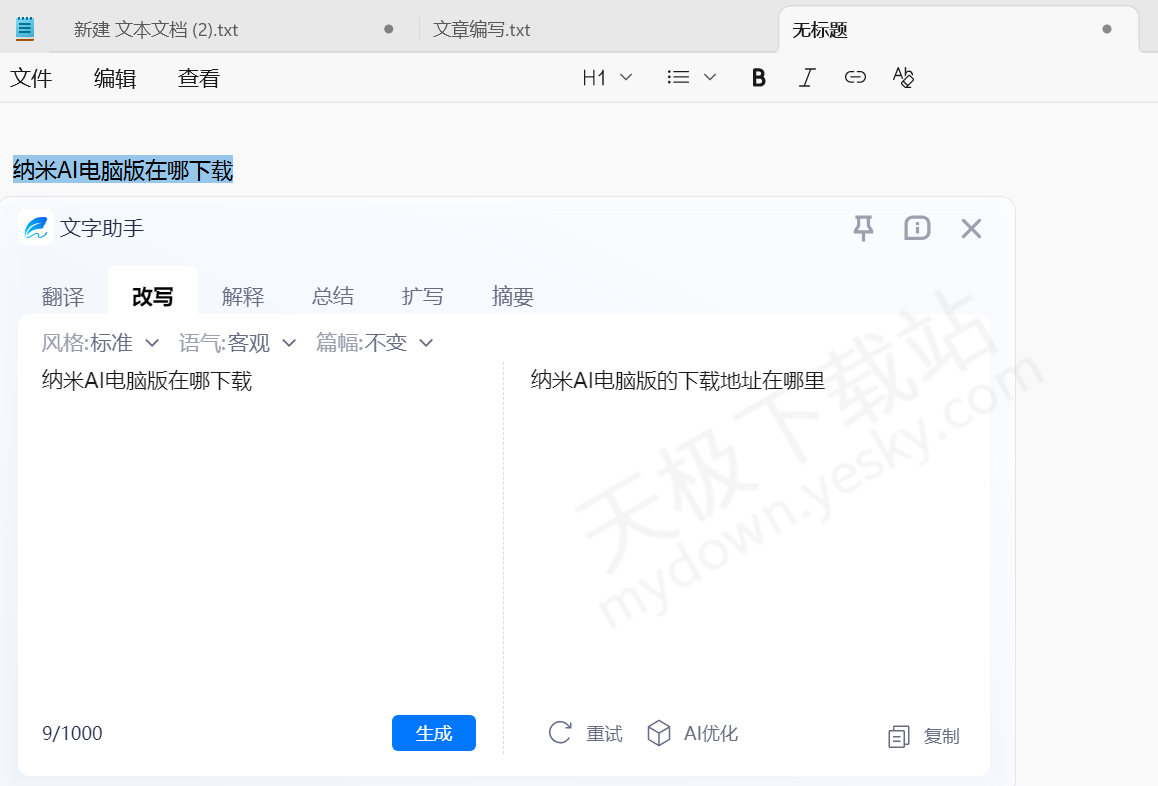Click the AI优化 button

(x=692, y=733)
